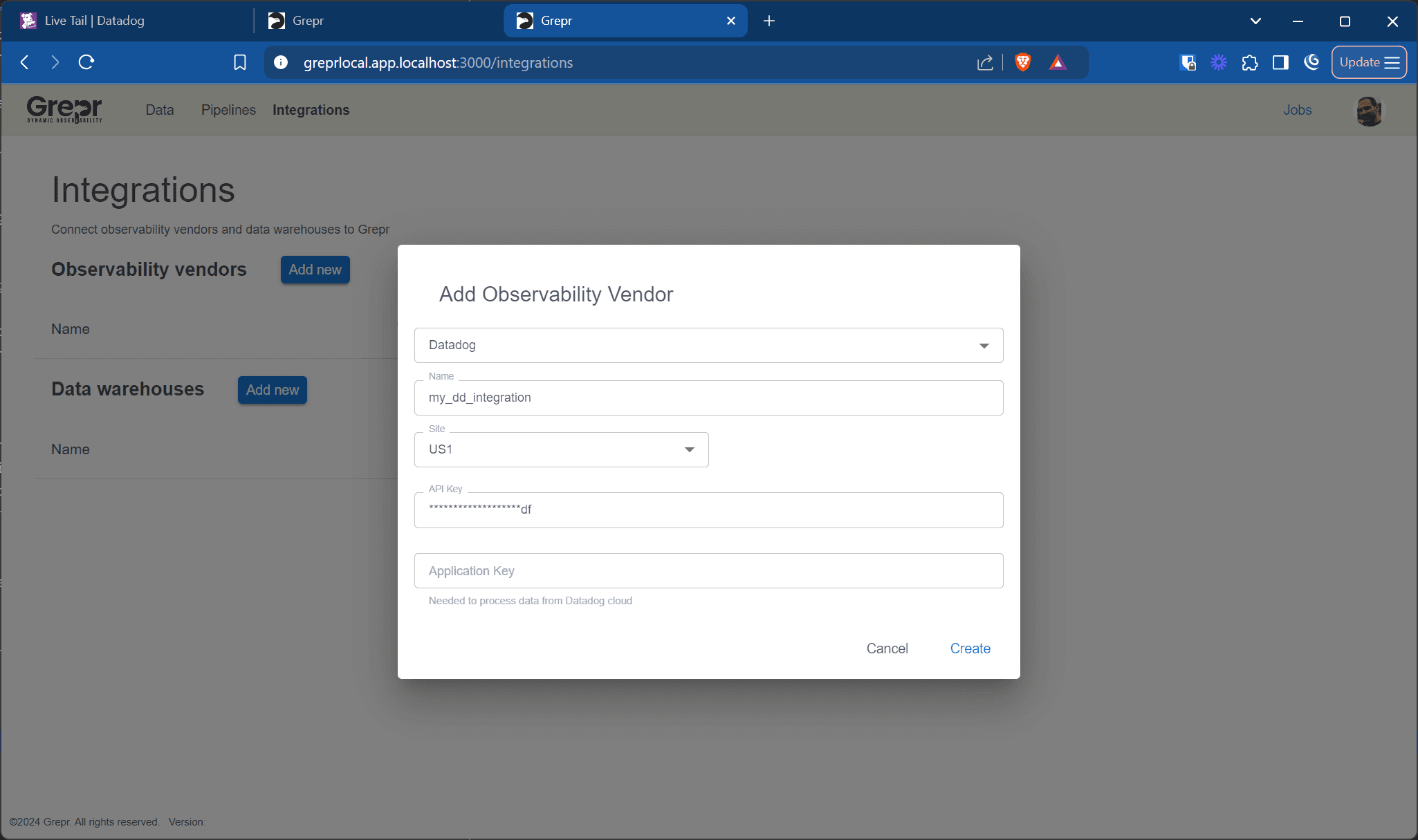
Task: Click the address bar URL
Action: (438, 63)
